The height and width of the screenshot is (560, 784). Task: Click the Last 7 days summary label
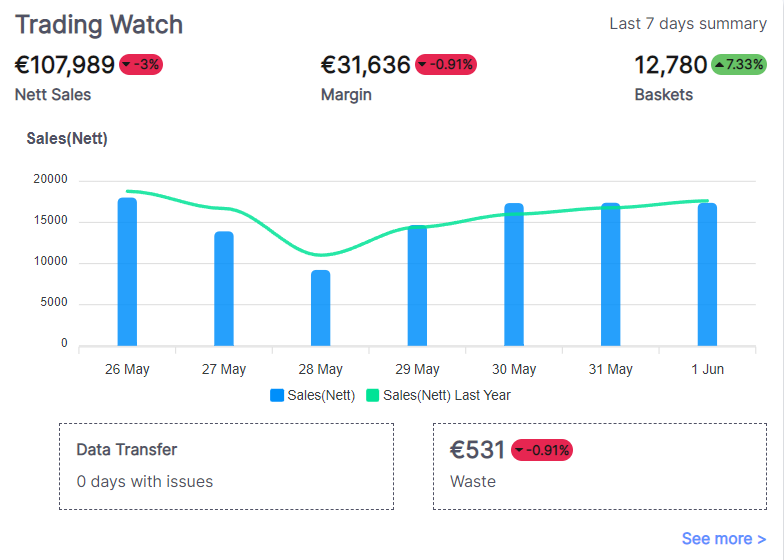pos(688,24)
